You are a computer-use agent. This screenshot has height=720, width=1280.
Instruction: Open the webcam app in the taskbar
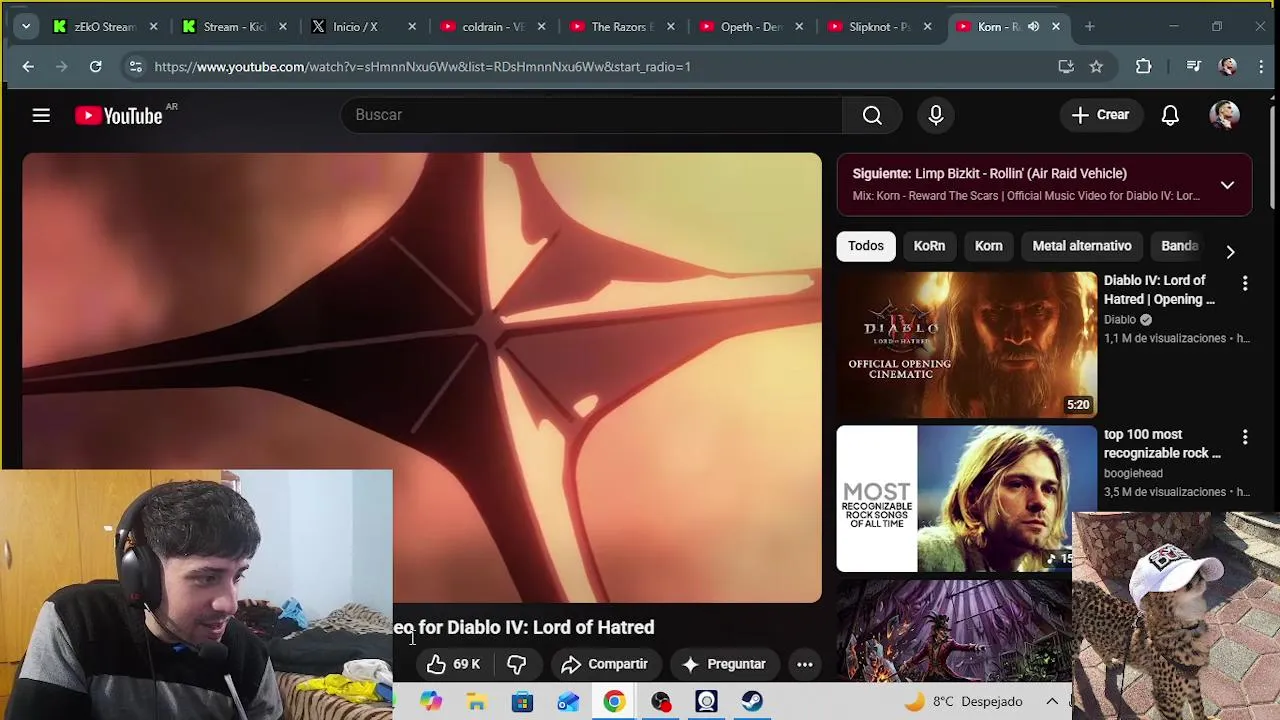(x=706, y=701)
